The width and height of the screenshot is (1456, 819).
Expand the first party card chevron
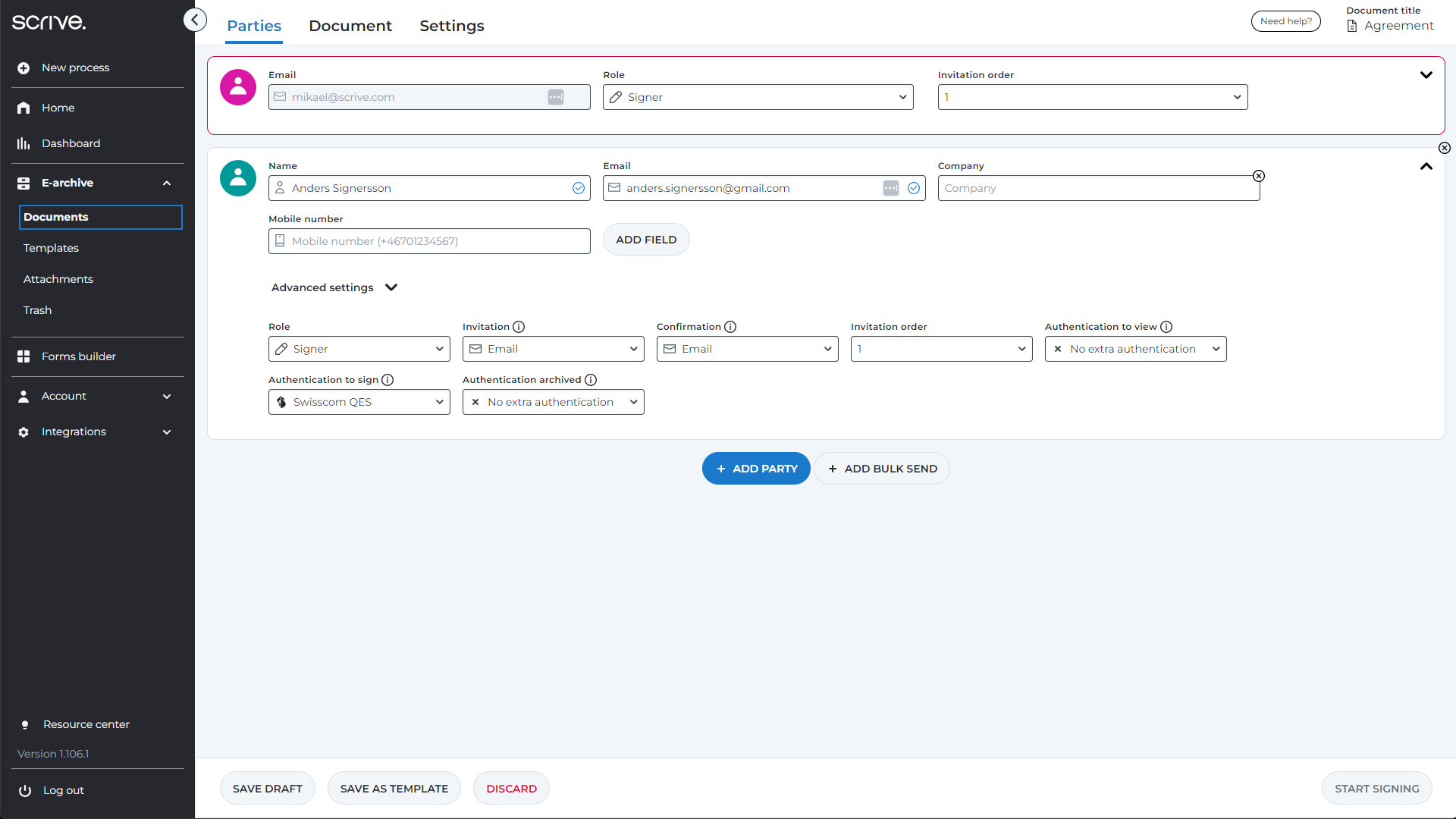(1426, 75)
